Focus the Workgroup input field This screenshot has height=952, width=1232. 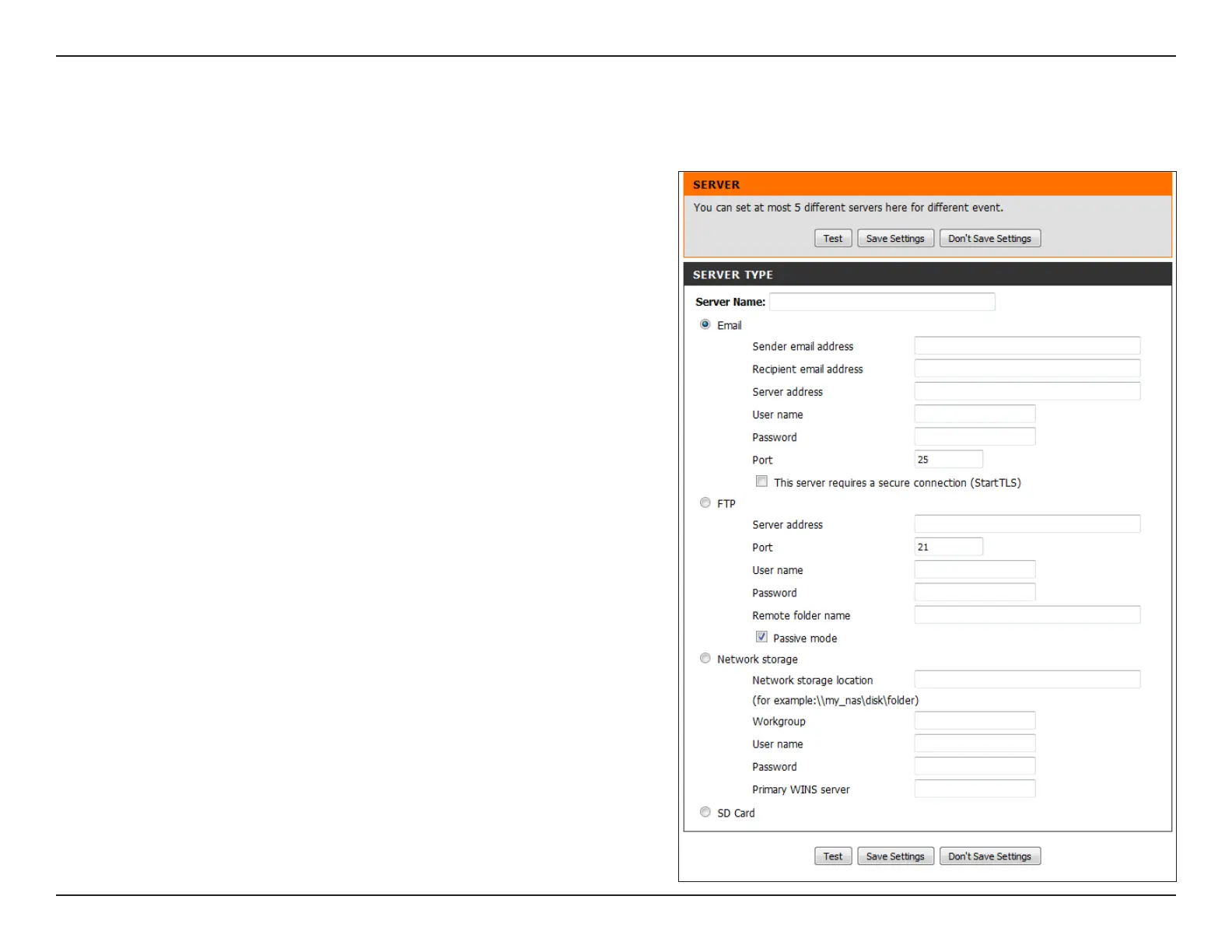(x=975, y=721)
